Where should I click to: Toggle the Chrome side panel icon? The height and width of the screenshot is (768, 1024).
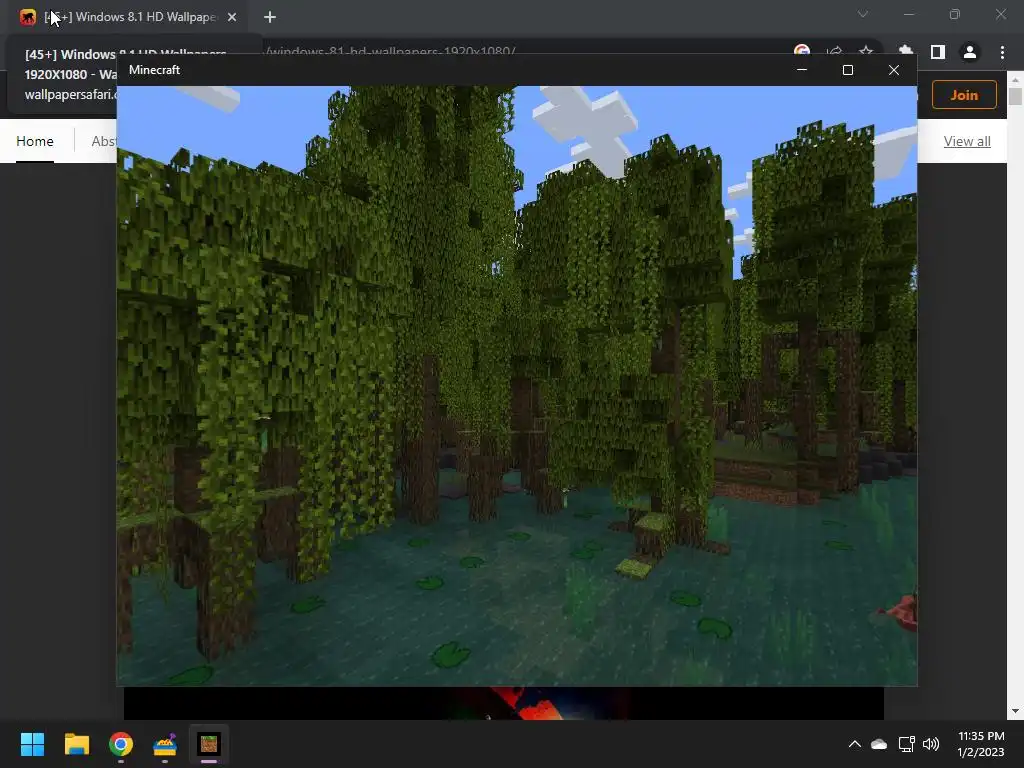937,52
